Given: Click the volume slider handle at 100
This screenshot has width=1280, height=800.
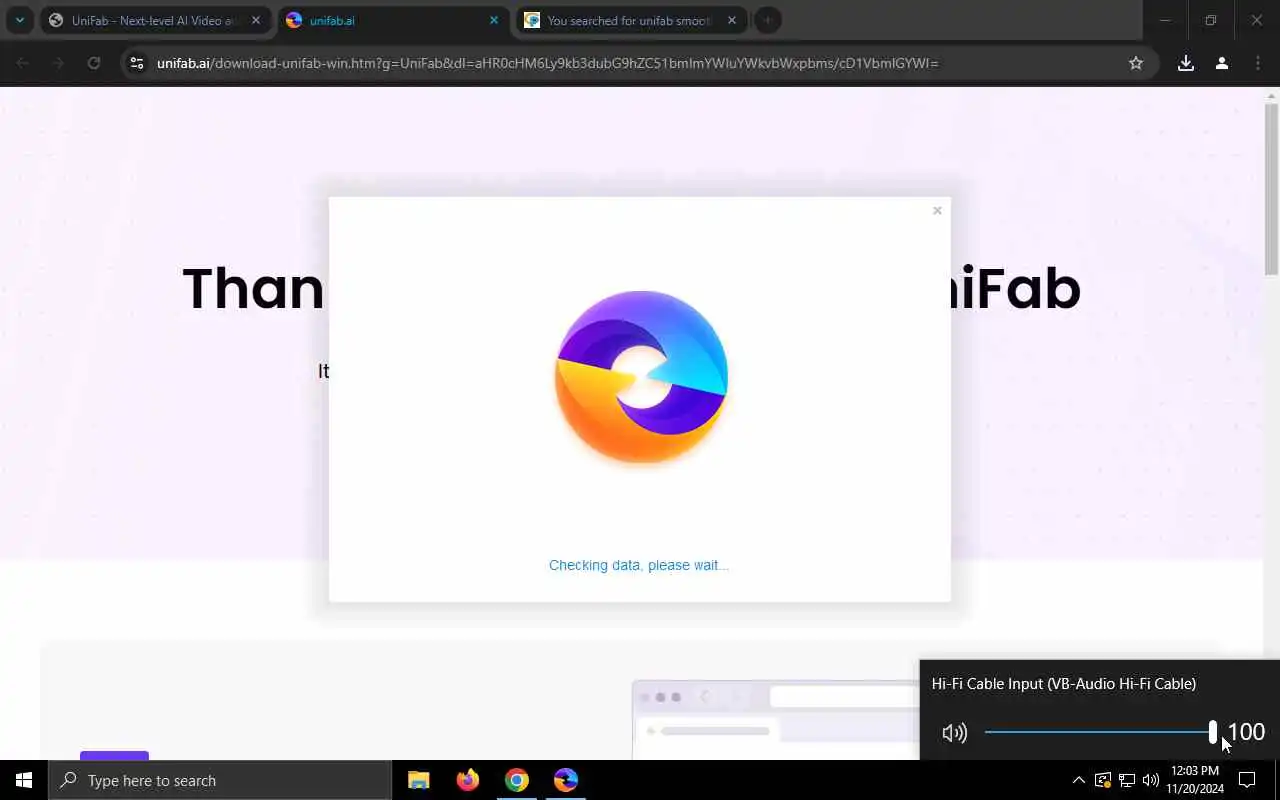Looking at the screenshot, I should 1213,732.
